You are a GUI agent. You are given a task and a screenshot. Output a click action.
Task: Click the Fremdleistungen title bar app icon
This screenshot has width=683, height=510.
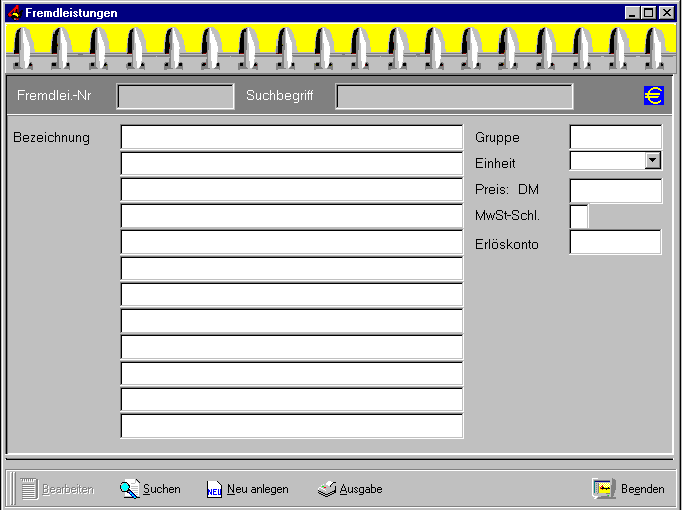(14, 13)
